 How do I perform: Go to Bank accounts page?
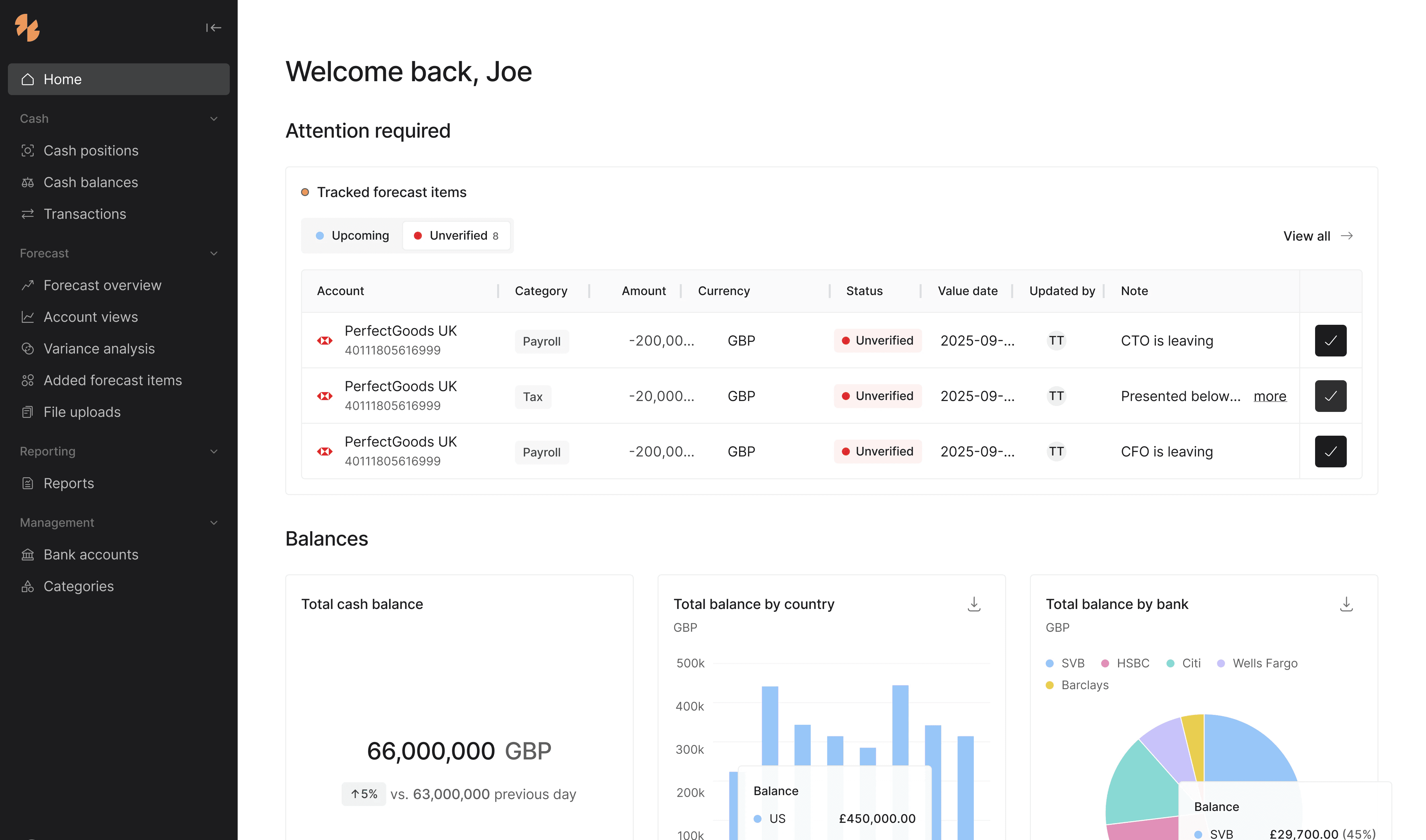(90, 555)
